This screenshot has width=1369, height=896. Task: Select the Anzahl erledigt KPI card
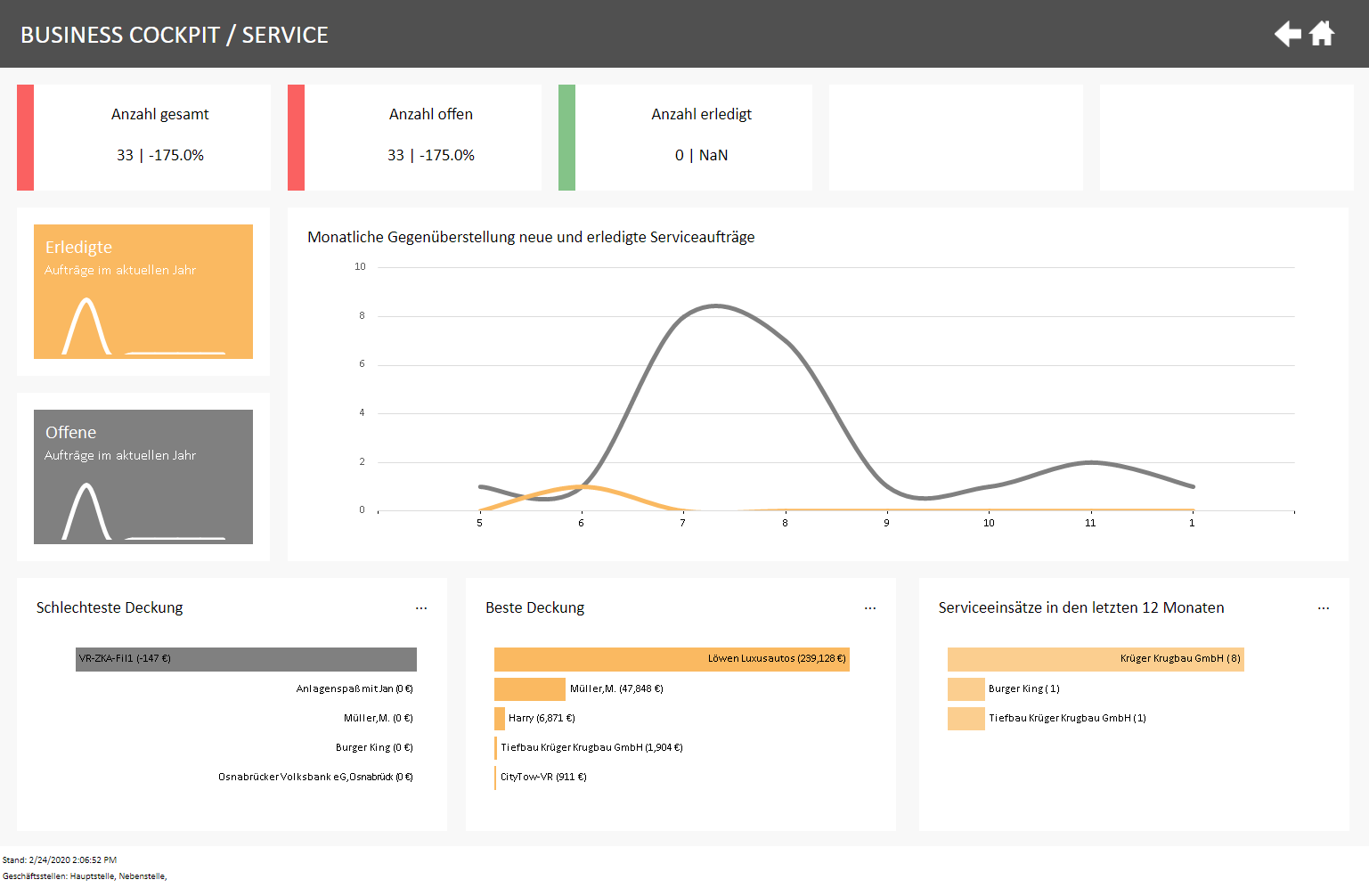pyautogui.click(x=693, y=137)
